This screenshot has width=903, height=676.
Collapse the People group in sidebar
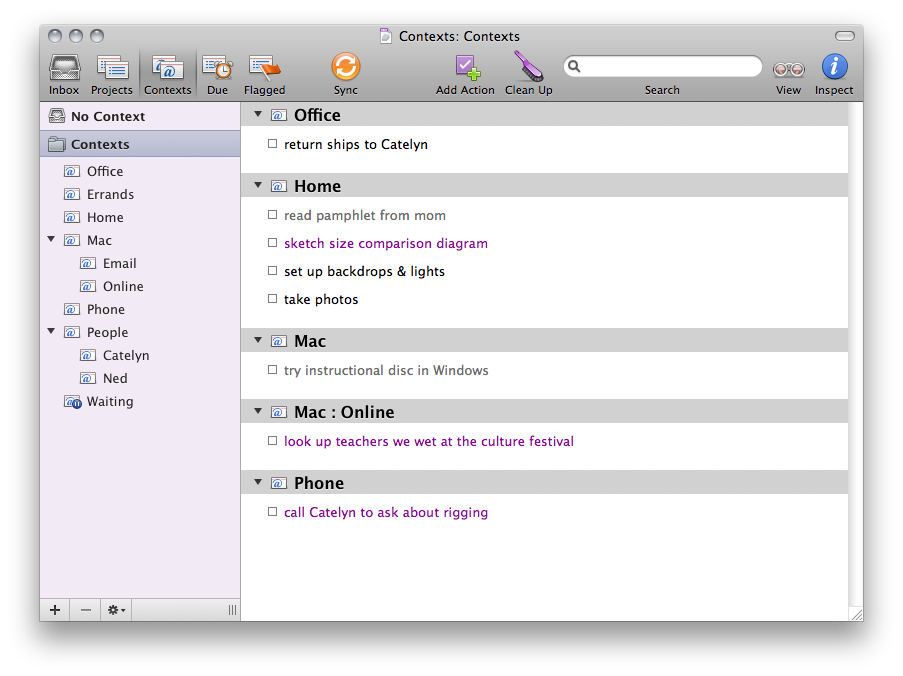[x=51, y=332]
